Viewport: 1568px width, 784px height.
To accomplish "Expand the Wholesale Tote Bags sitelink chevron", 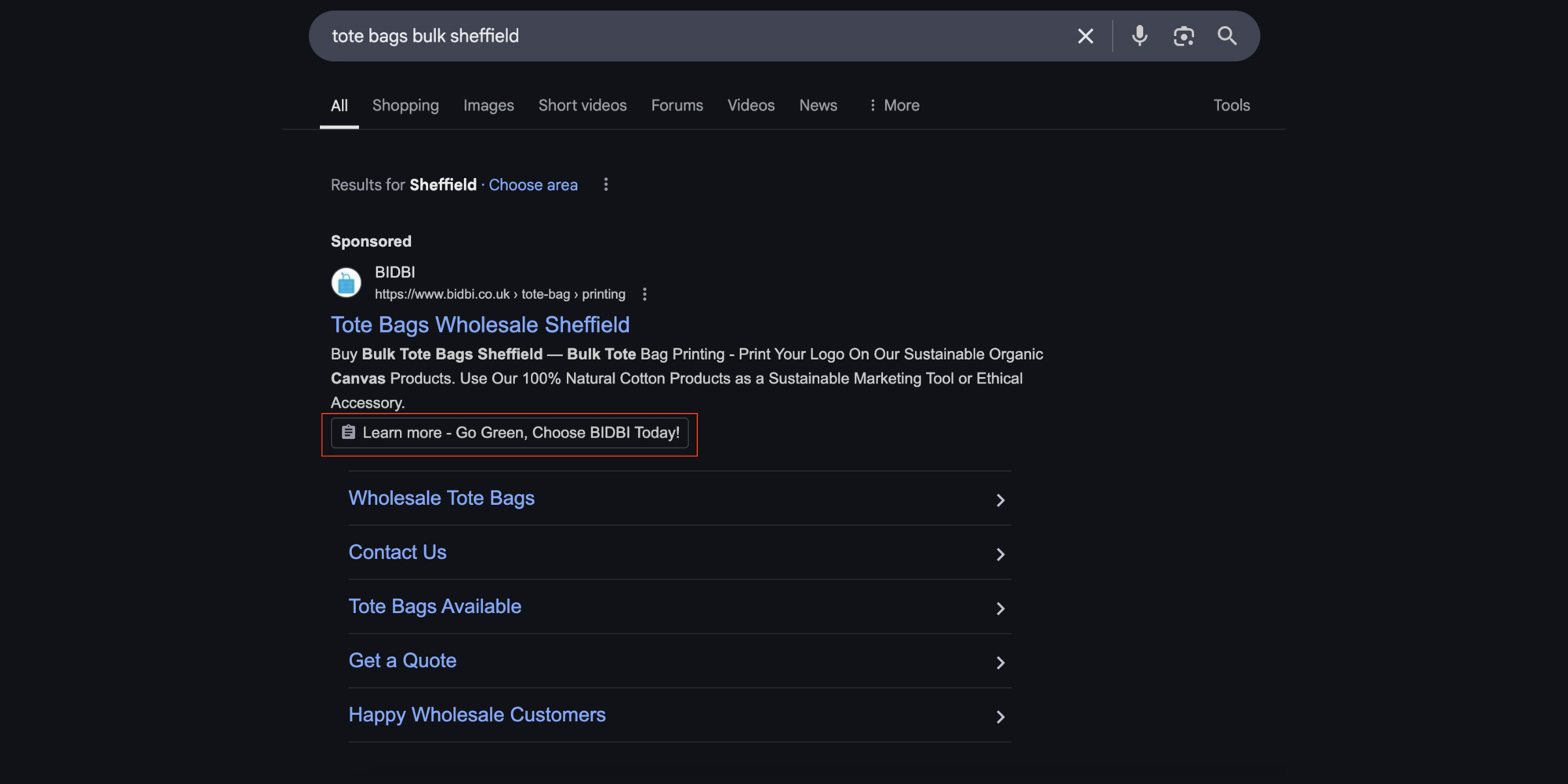I will (x=1000, y=499).
